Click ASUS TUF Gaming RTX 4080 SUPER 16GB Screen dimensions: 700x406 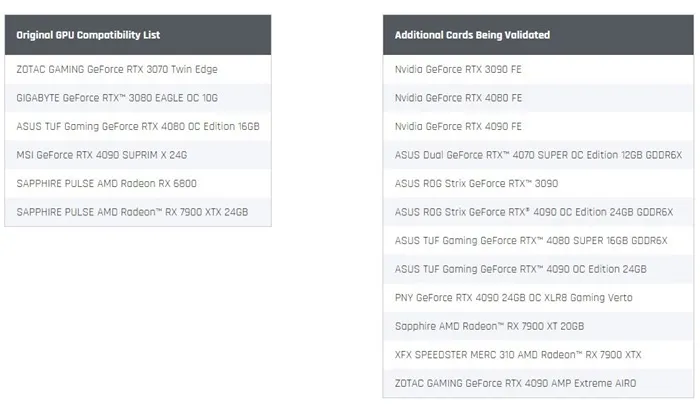click(x=538, y=241)
